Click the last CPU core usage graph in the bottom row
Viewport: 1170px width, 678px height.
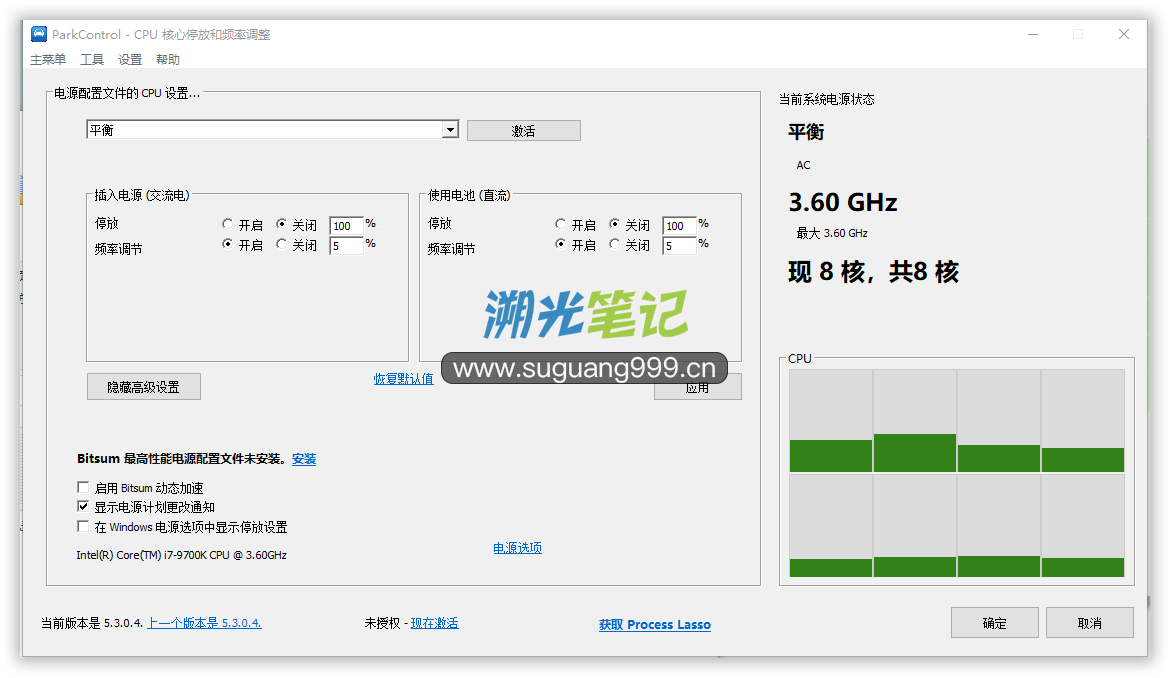(x=1083, y=526)
